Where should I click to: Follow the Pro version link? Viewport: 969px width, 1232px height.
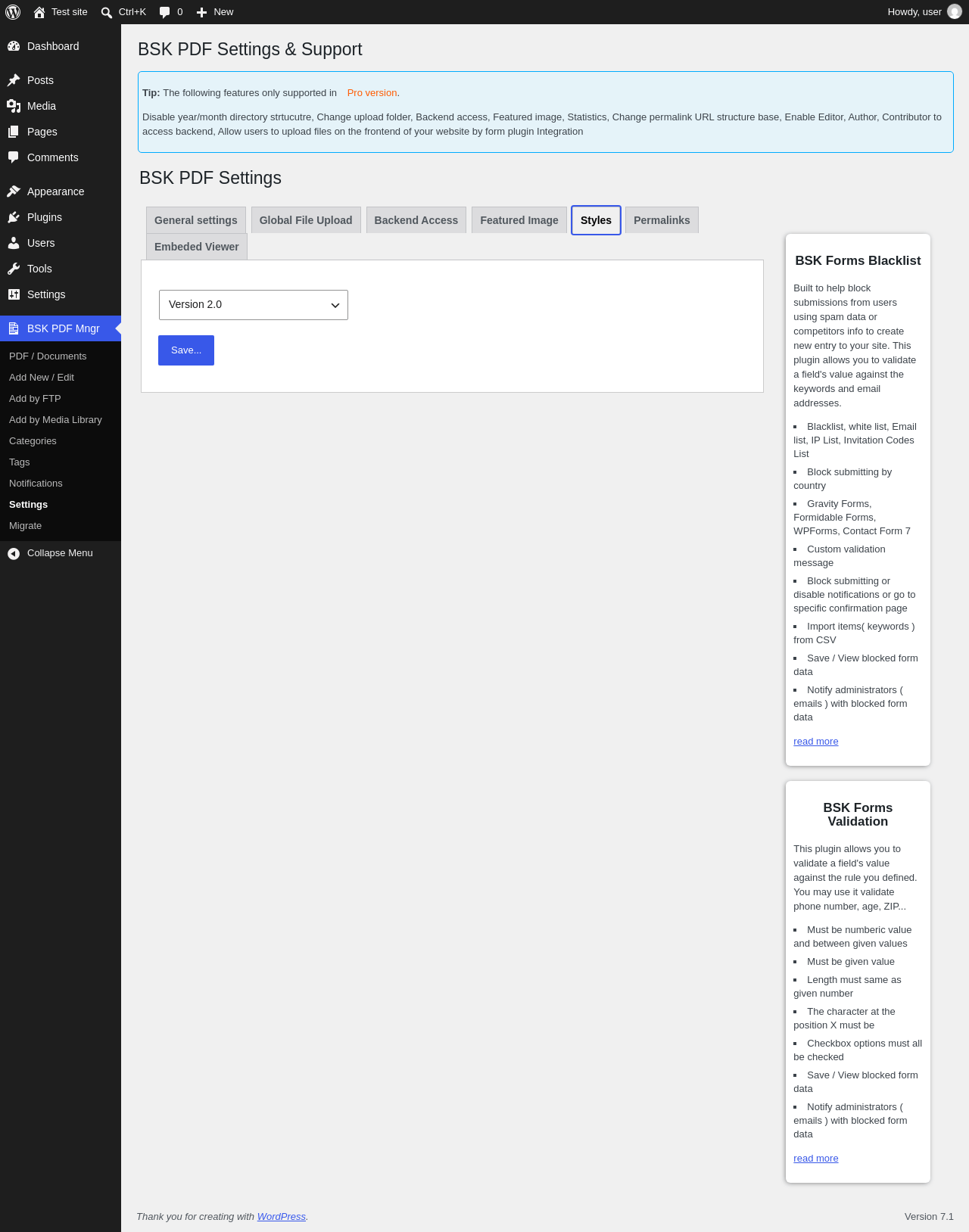tap(372, 93)
